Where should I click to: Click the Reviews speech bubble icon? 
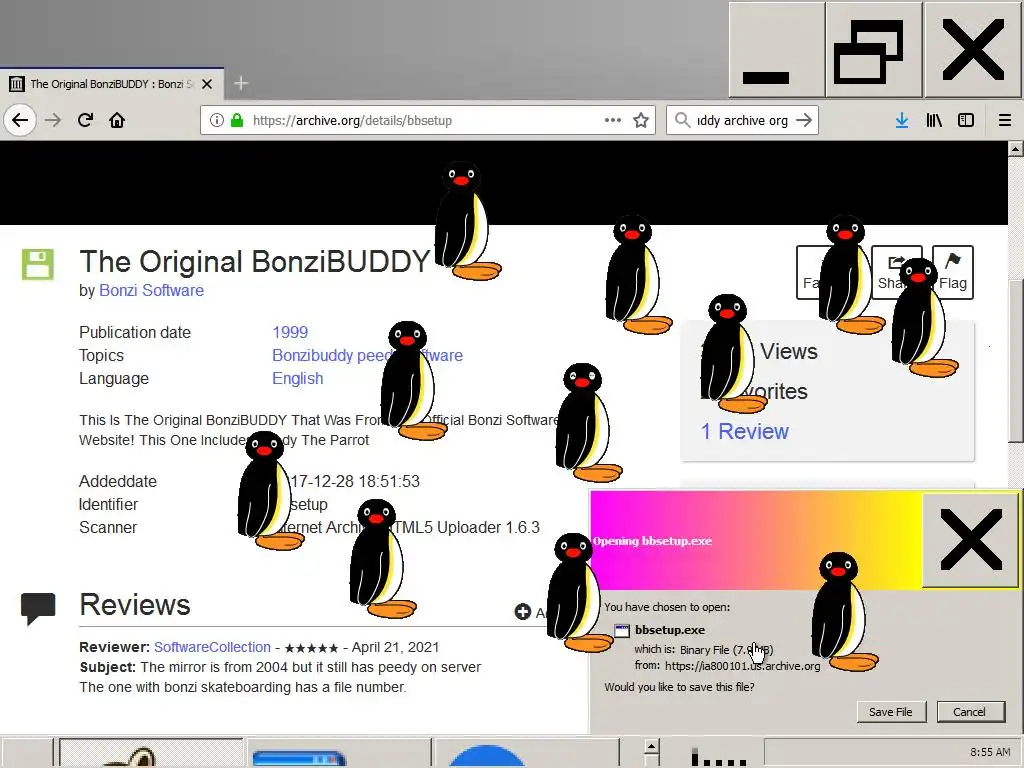38,608
